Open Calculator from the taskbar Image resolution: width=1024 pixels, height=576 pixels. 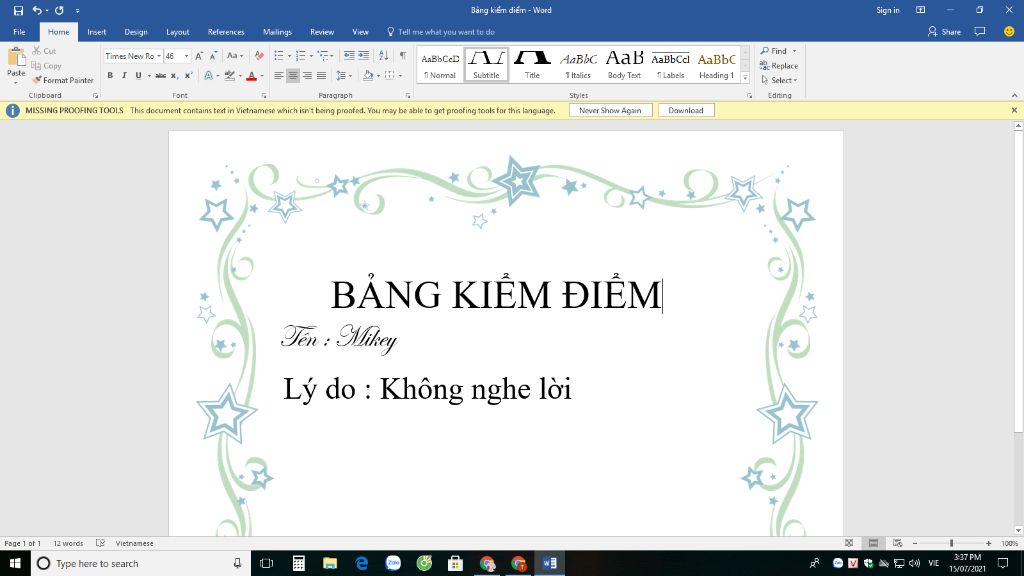298,563
